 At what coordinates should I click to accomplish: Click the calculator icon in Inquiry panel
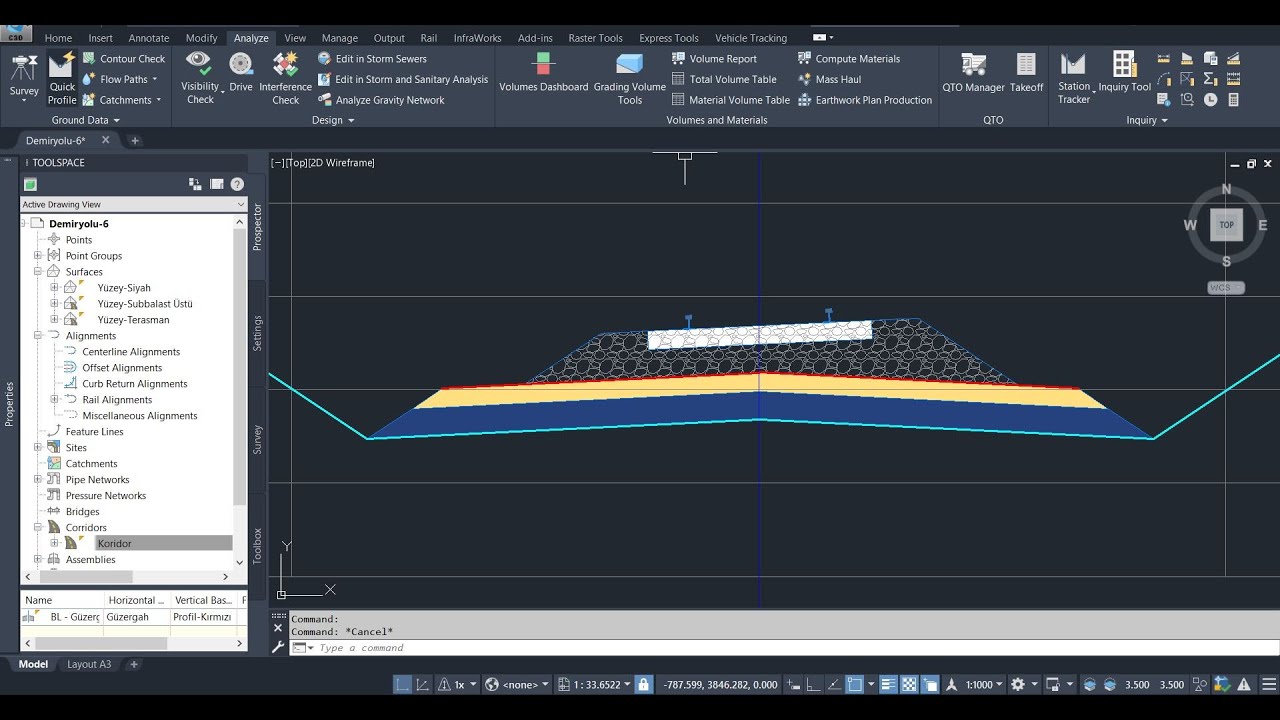click(1233, 100)
